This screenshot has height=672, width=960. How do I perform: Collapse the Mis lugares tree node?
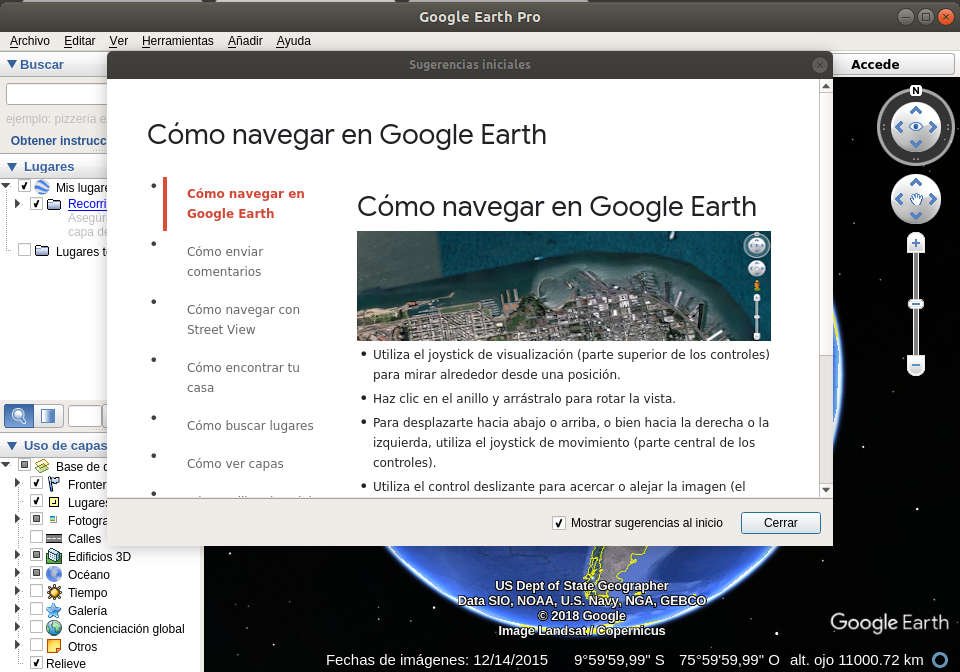coord(6,185)
